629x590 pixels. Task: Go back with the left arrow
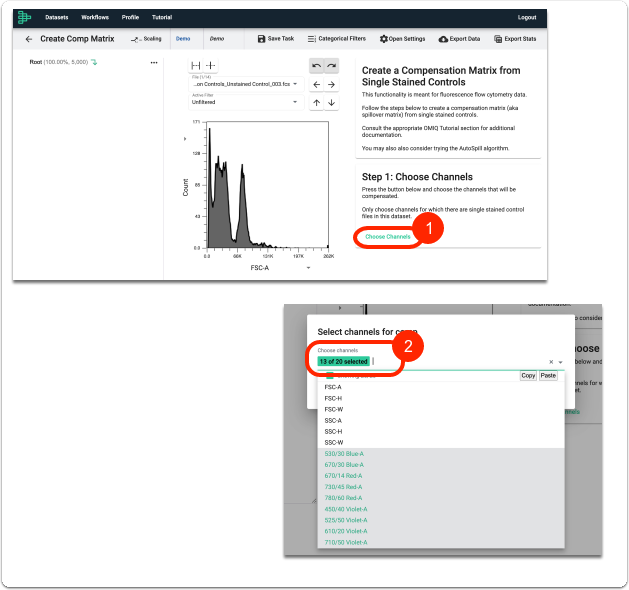tap(28, 39)
